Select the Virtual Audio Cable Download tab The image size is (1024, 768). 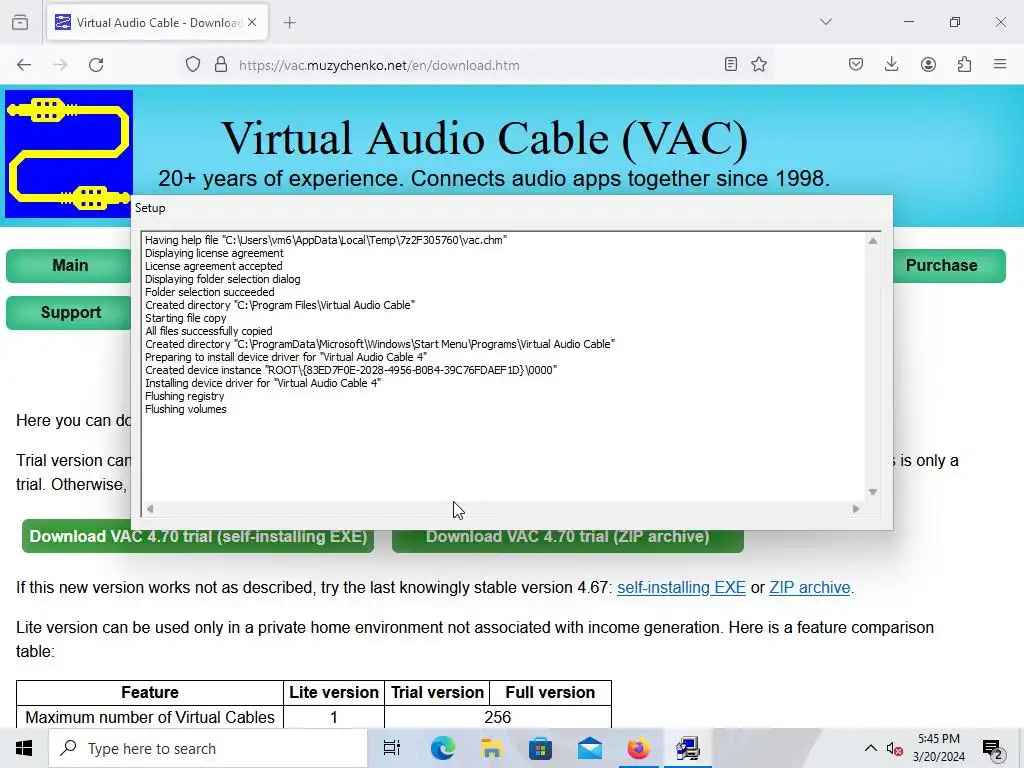tap(157, 23)
